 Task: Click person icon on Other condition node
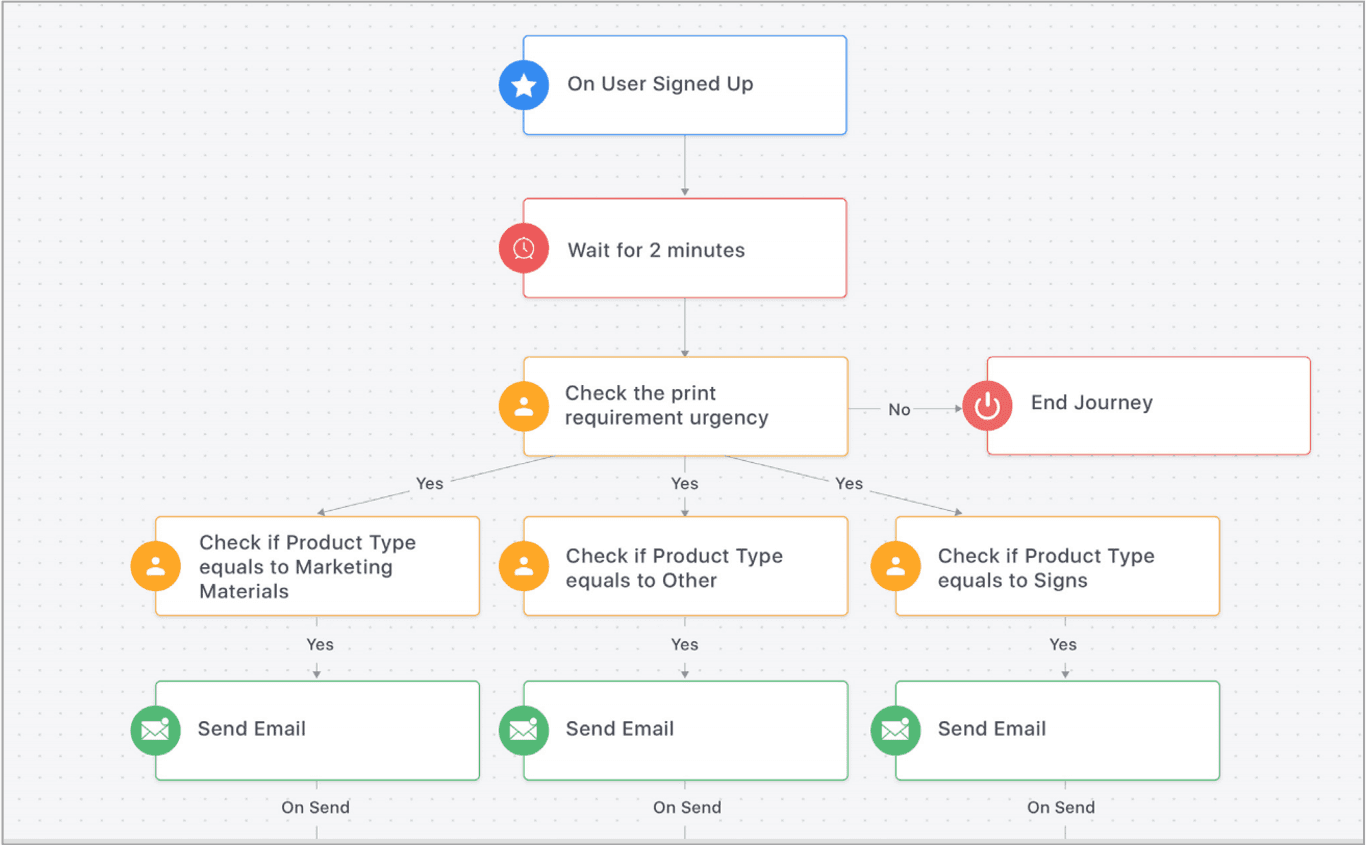(523, 565)
